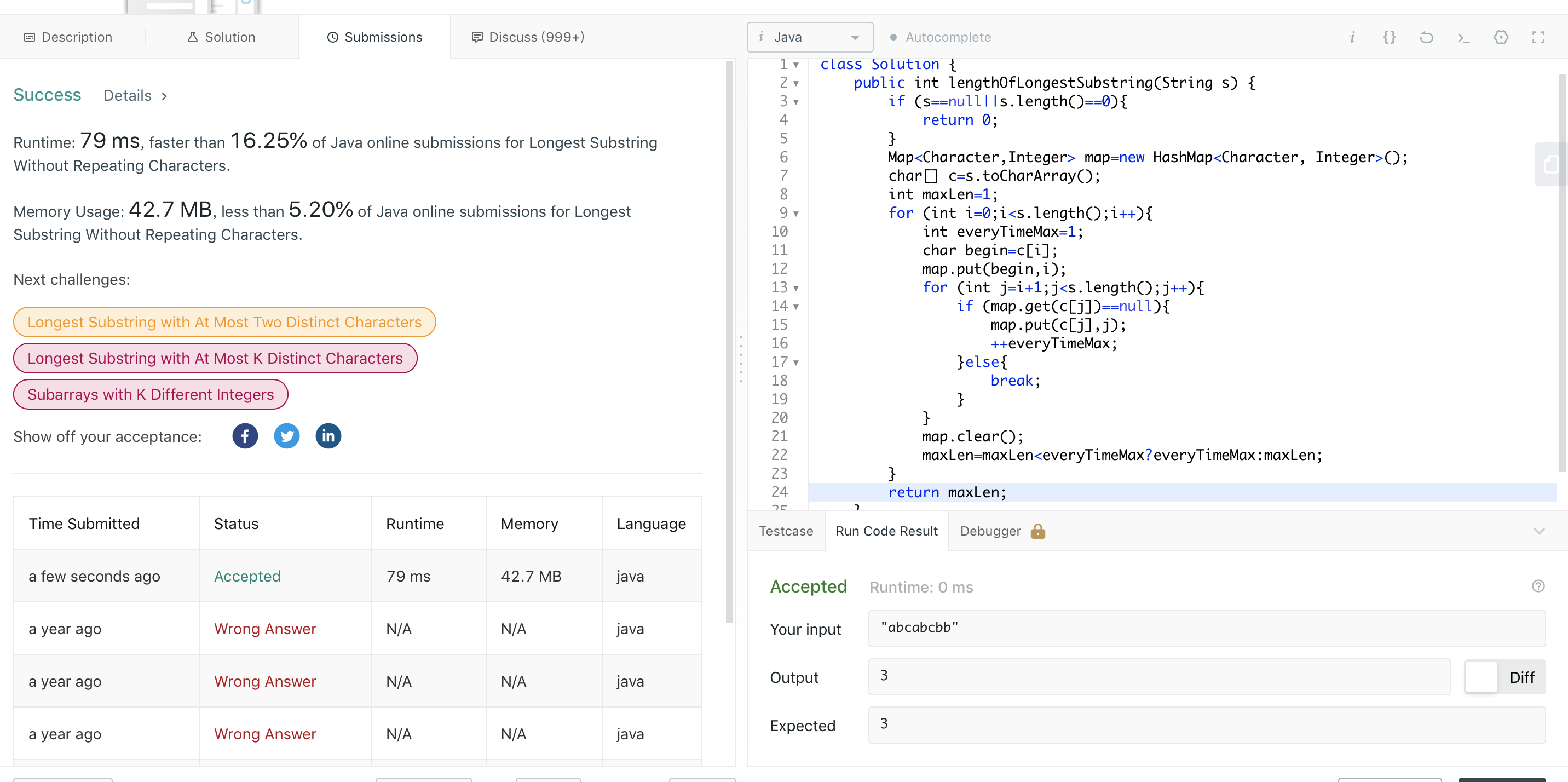This screenshot has width=1568, height=782.
Task: Switch to the Description tab
Action: click(x=68, y=37)
